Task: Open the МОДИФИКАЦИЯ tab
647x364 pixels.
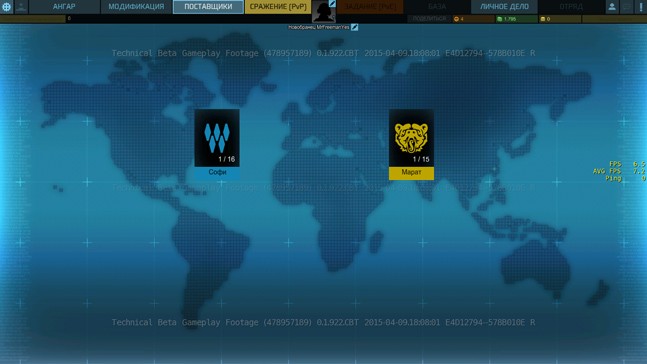Action: (x=136, y=7)
